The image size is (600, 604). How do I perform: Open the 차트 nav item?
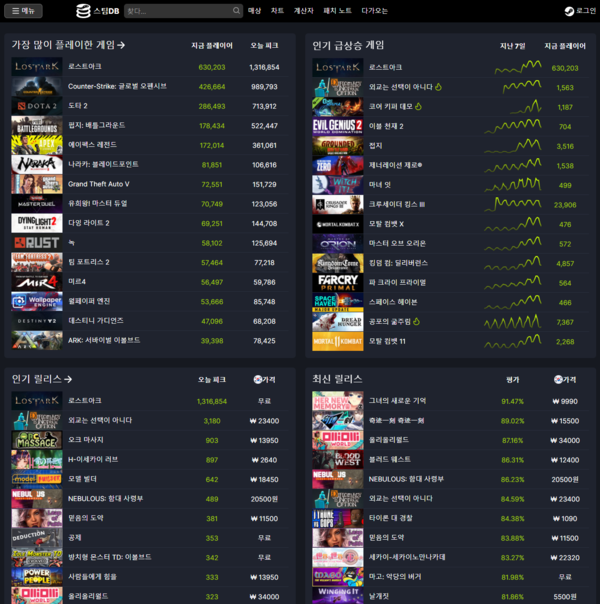click(x=277, y=11)
